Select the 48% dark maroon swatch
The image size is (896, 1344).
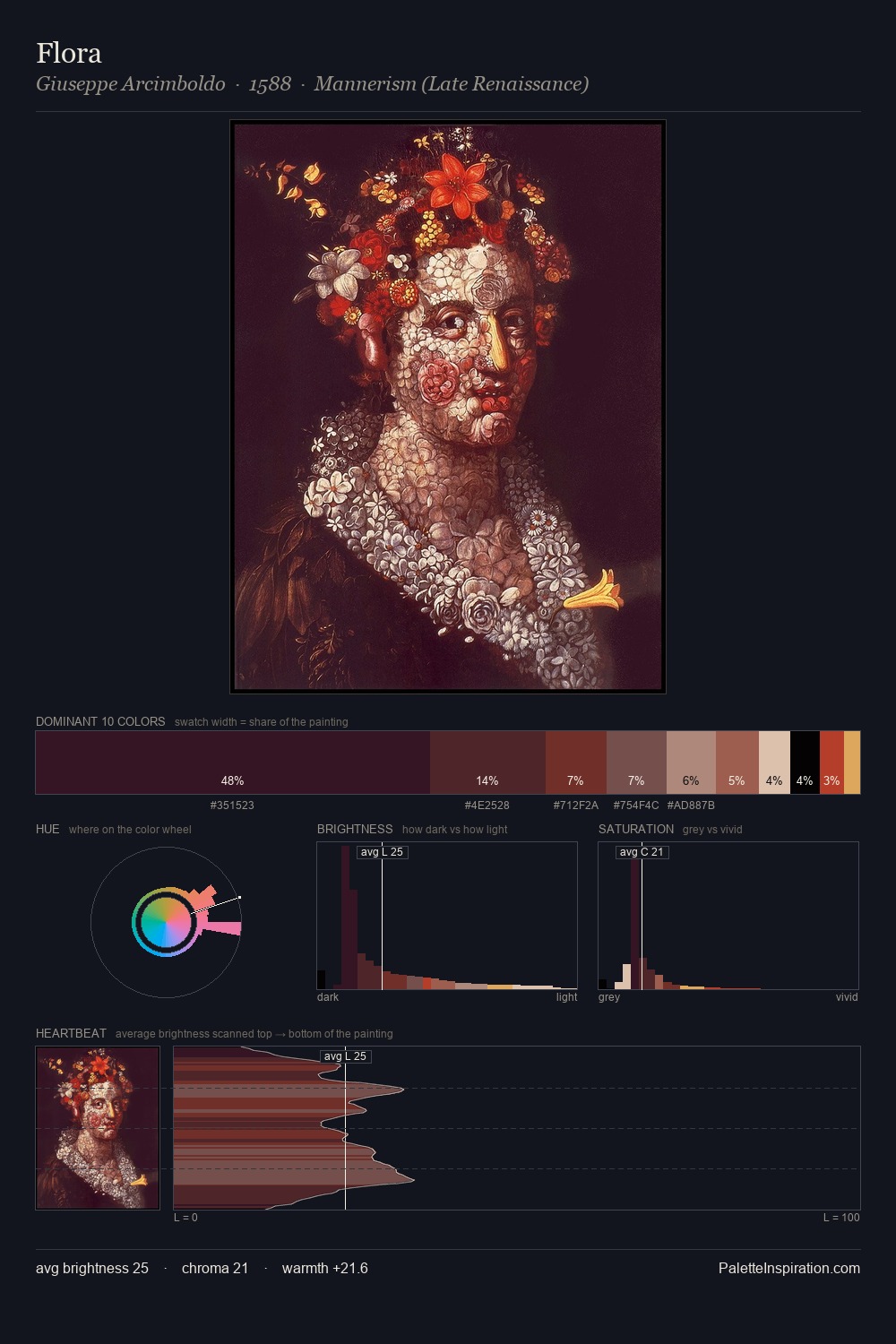pyautogui.click(x=233, y=762)
